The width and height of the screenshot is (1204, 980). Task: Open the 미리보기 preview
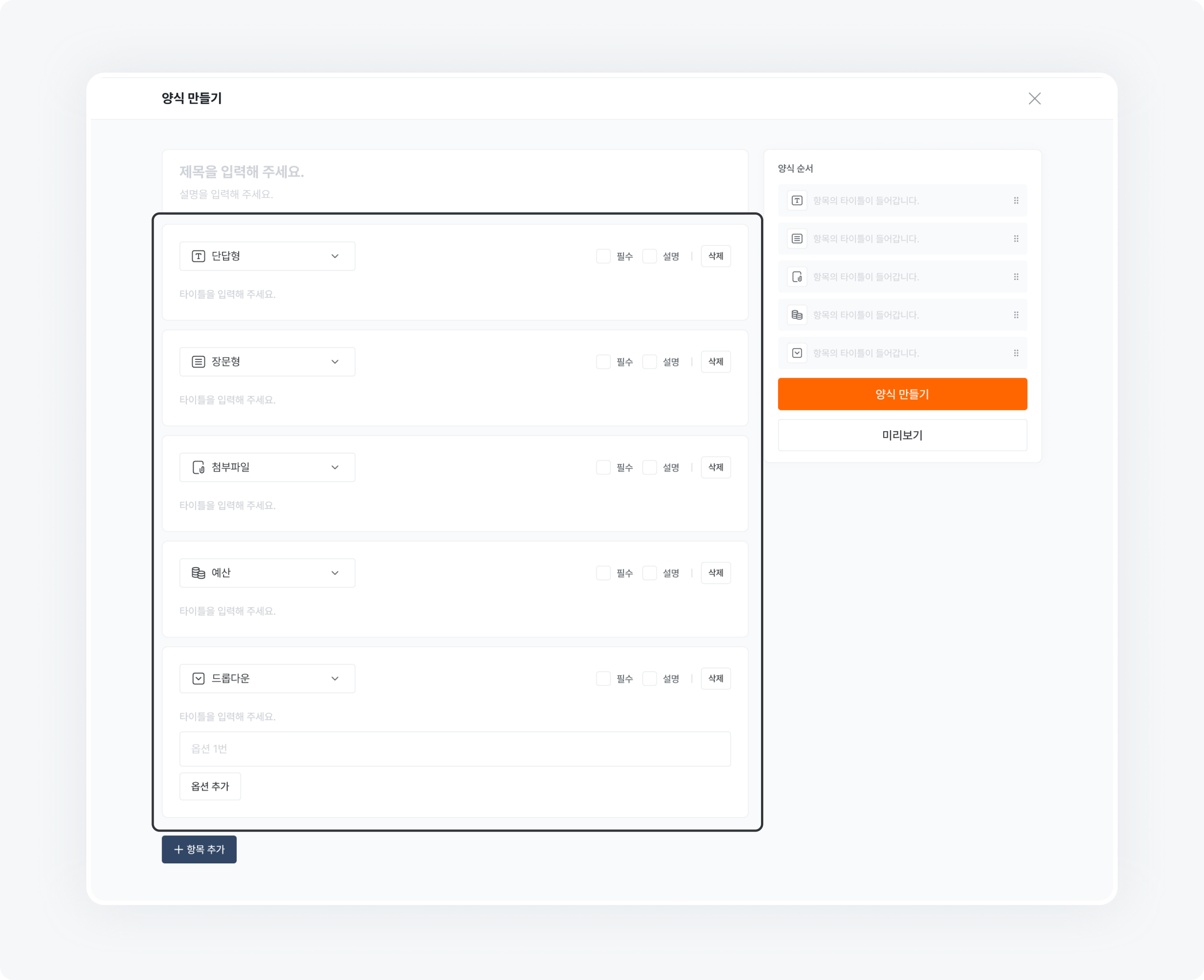902,435
